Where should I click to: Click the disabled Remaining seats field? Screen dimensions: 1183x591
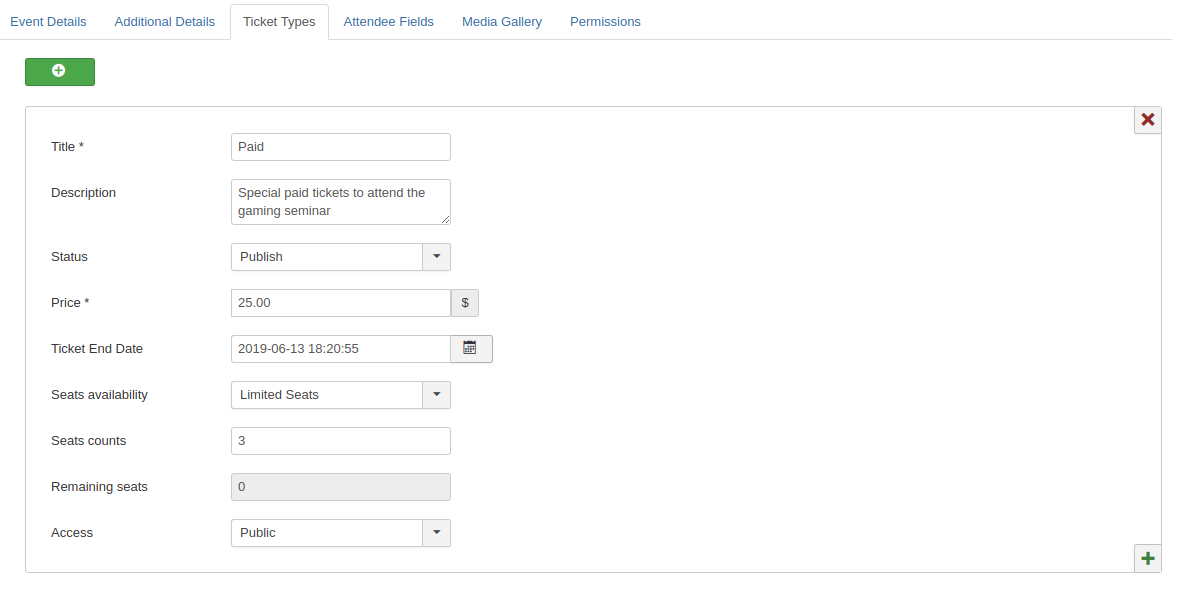coord(341,487)
